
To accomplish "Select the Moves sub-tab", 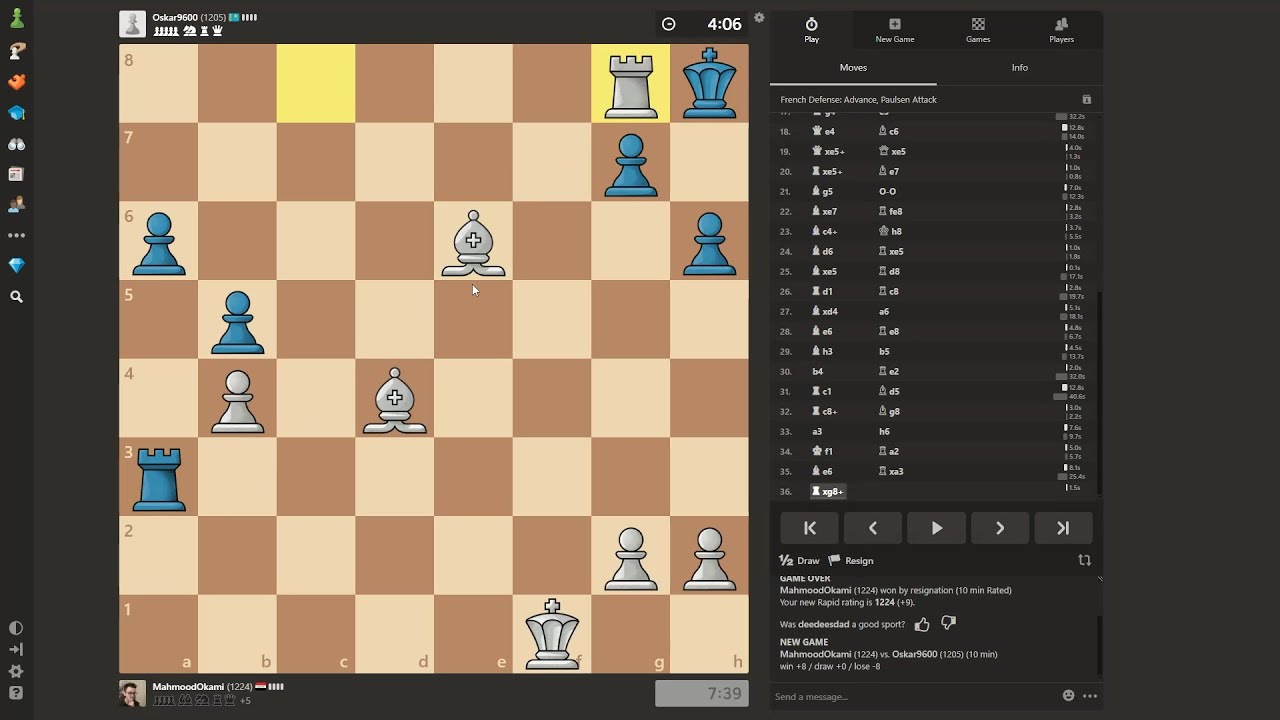I will click(853, 68).
